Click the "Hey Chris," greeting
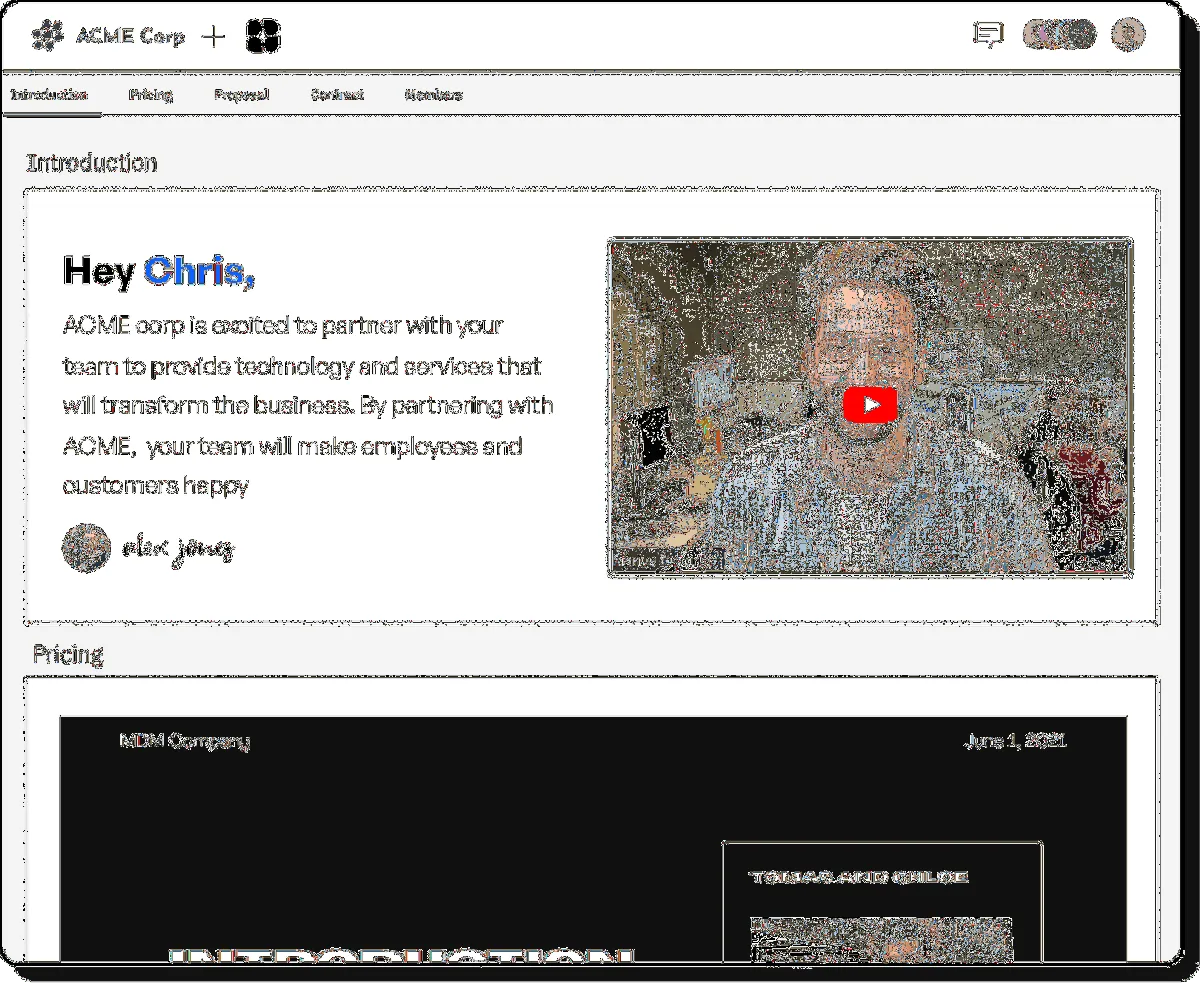 (x=159, y=271)
